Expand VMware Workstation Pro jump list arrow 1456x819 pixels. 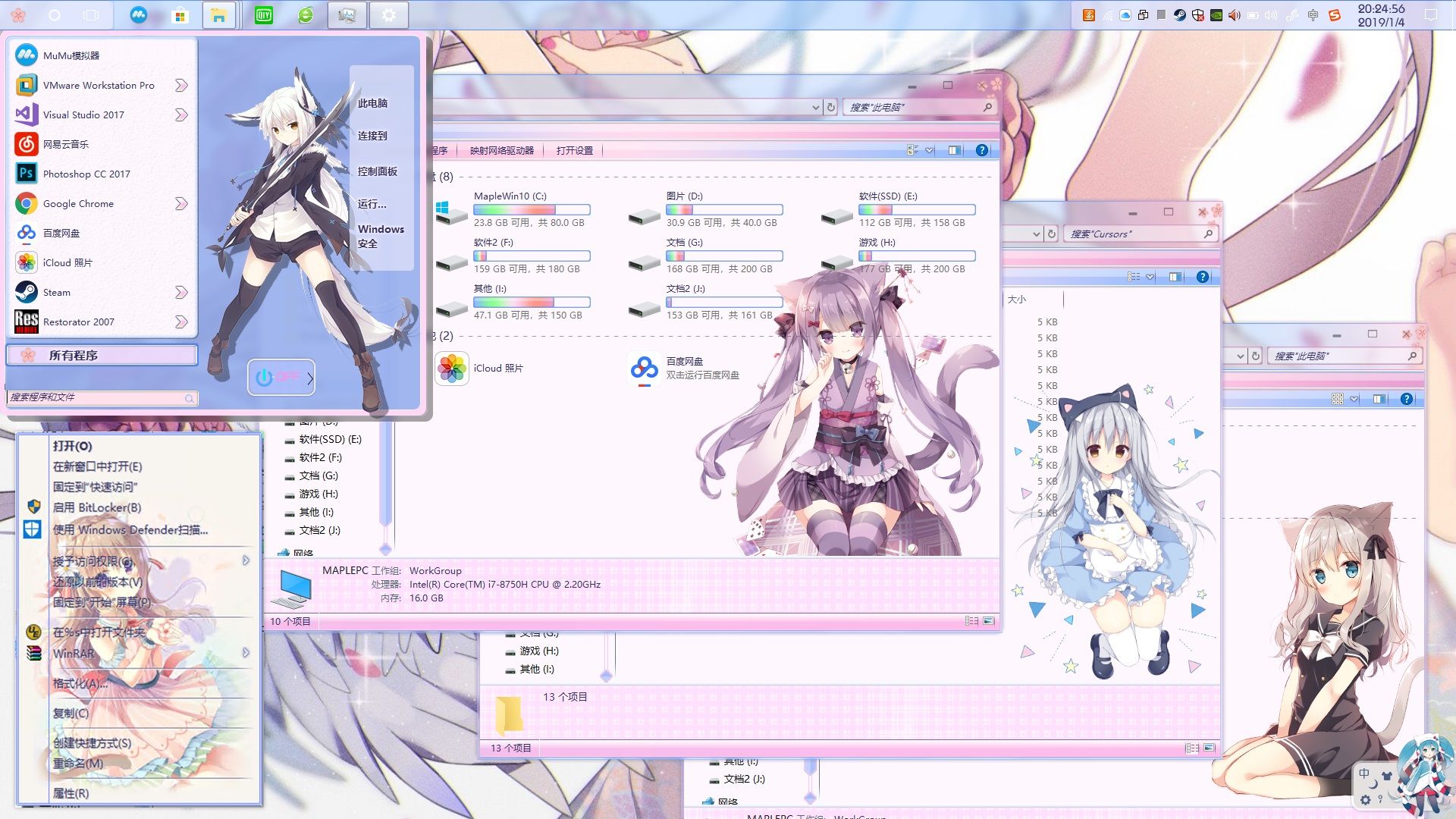tap(181, 85)
